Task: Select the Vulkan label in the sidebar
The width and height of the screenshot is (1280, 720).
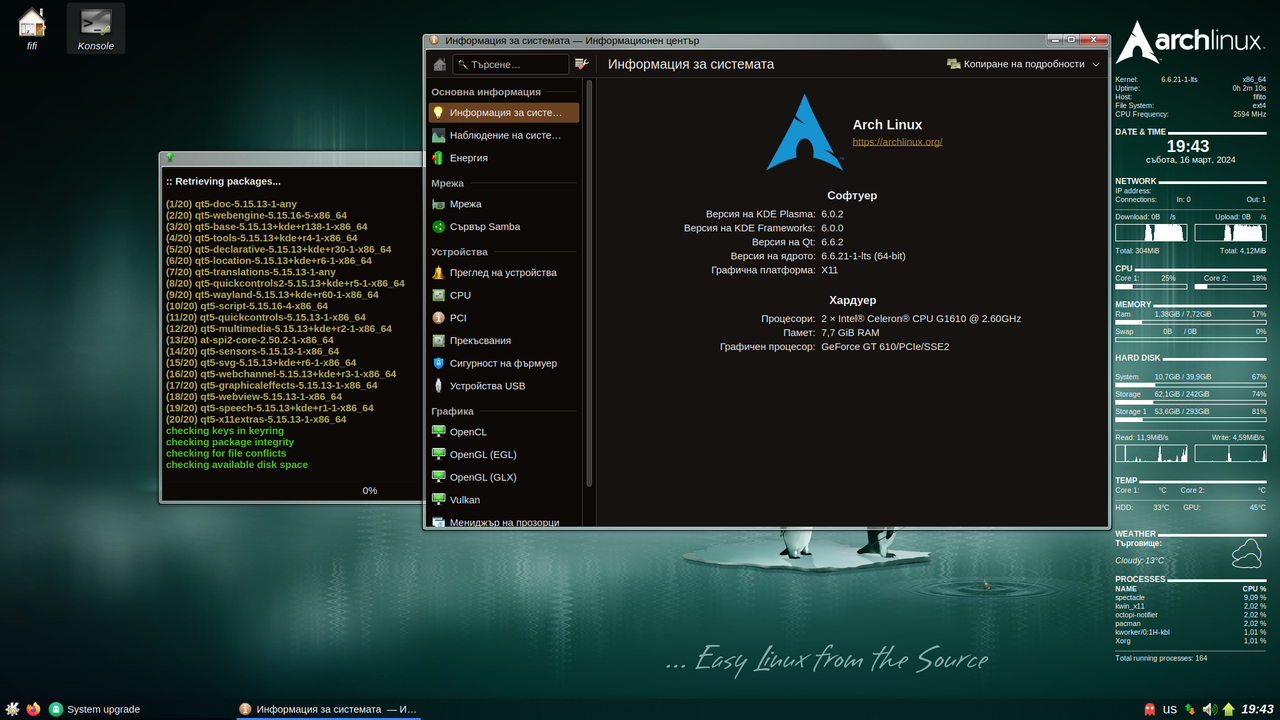Action: coord(464,500)
